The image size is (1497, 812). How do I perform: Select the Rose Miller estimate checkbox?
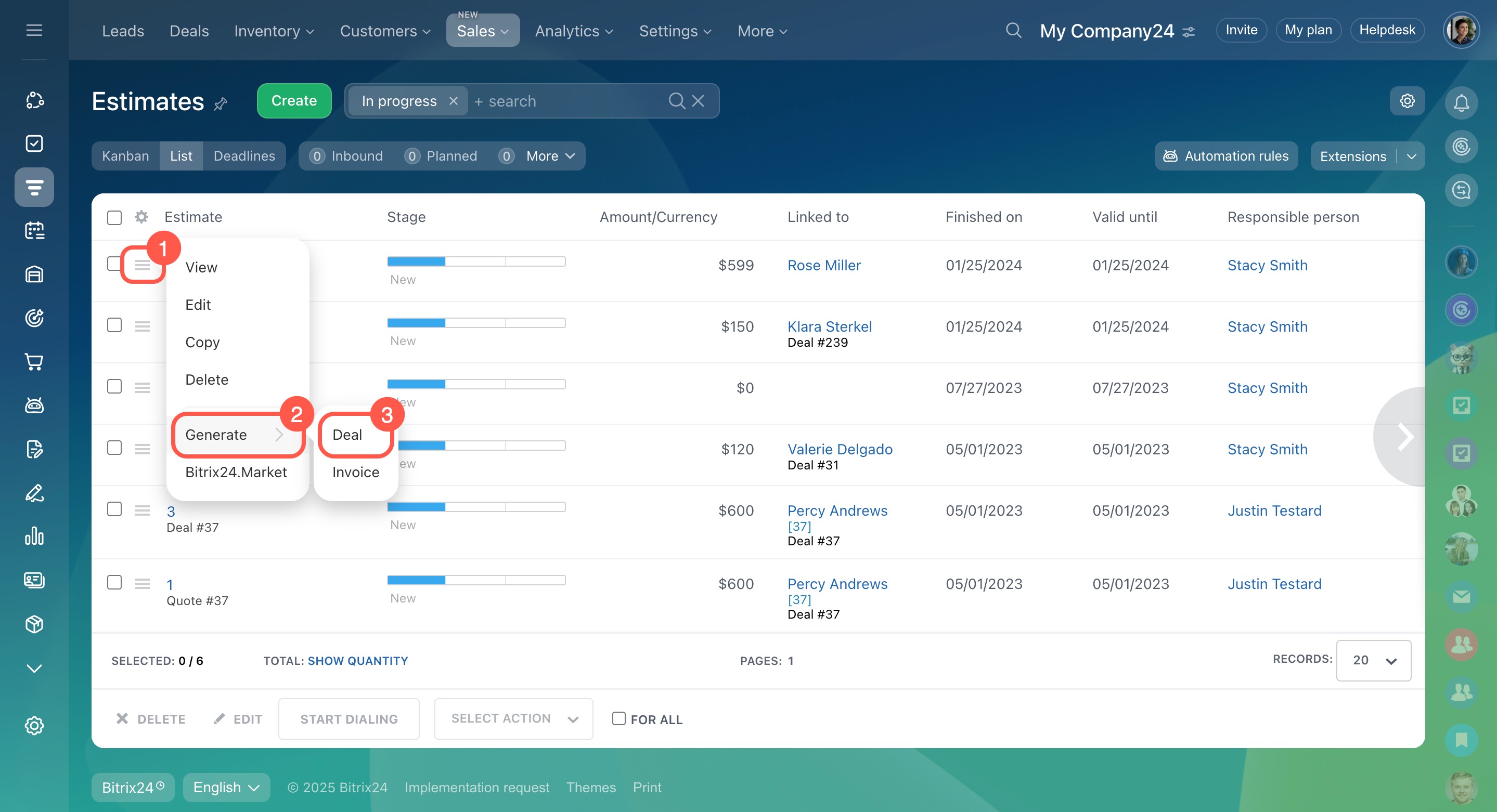114,264
